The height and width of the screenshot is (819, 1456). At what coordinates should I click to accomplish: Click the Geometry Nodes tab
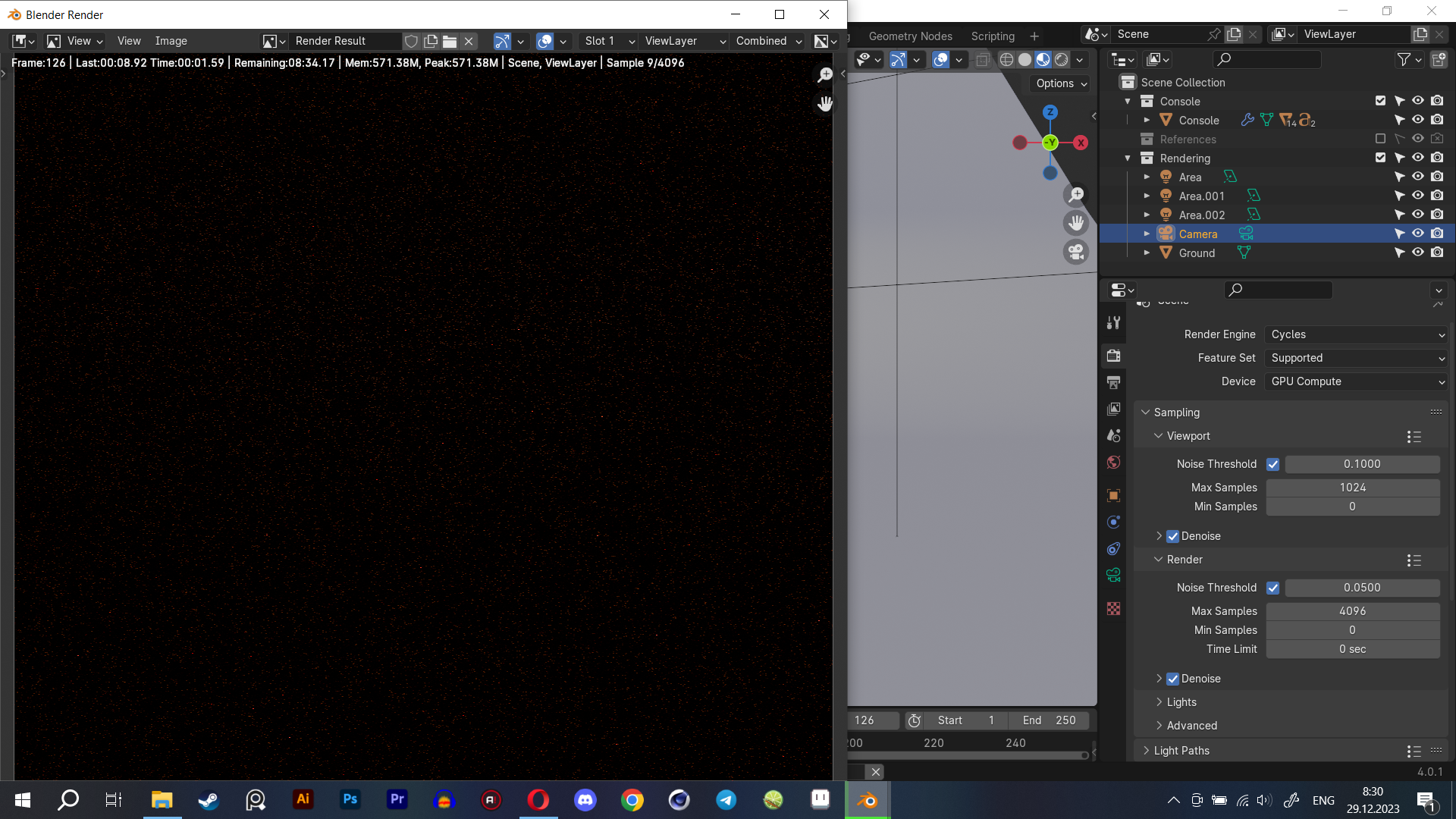pos(910,36)
